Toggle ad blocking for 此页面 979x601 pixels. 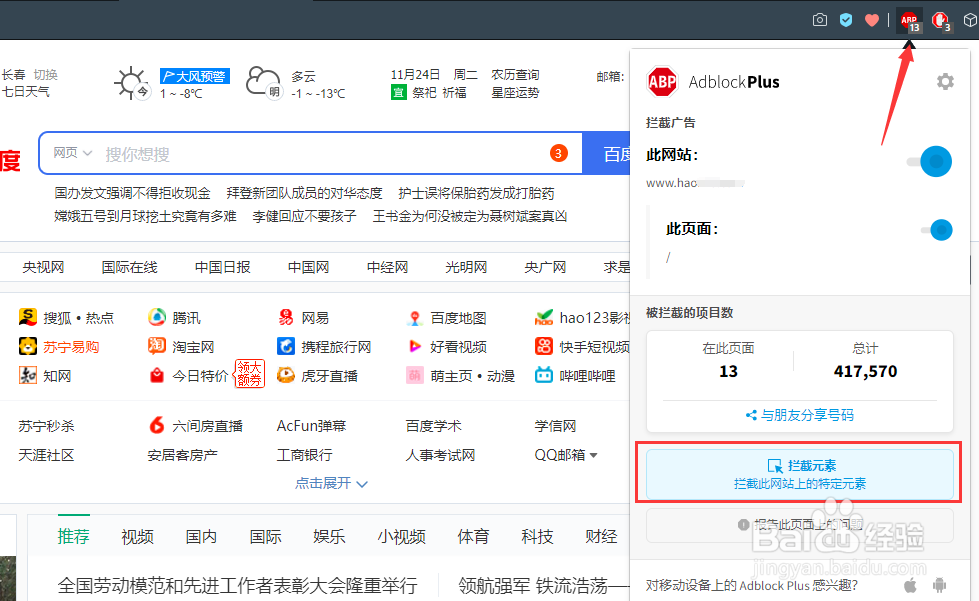pyautogui.click(x=937, y=230)
